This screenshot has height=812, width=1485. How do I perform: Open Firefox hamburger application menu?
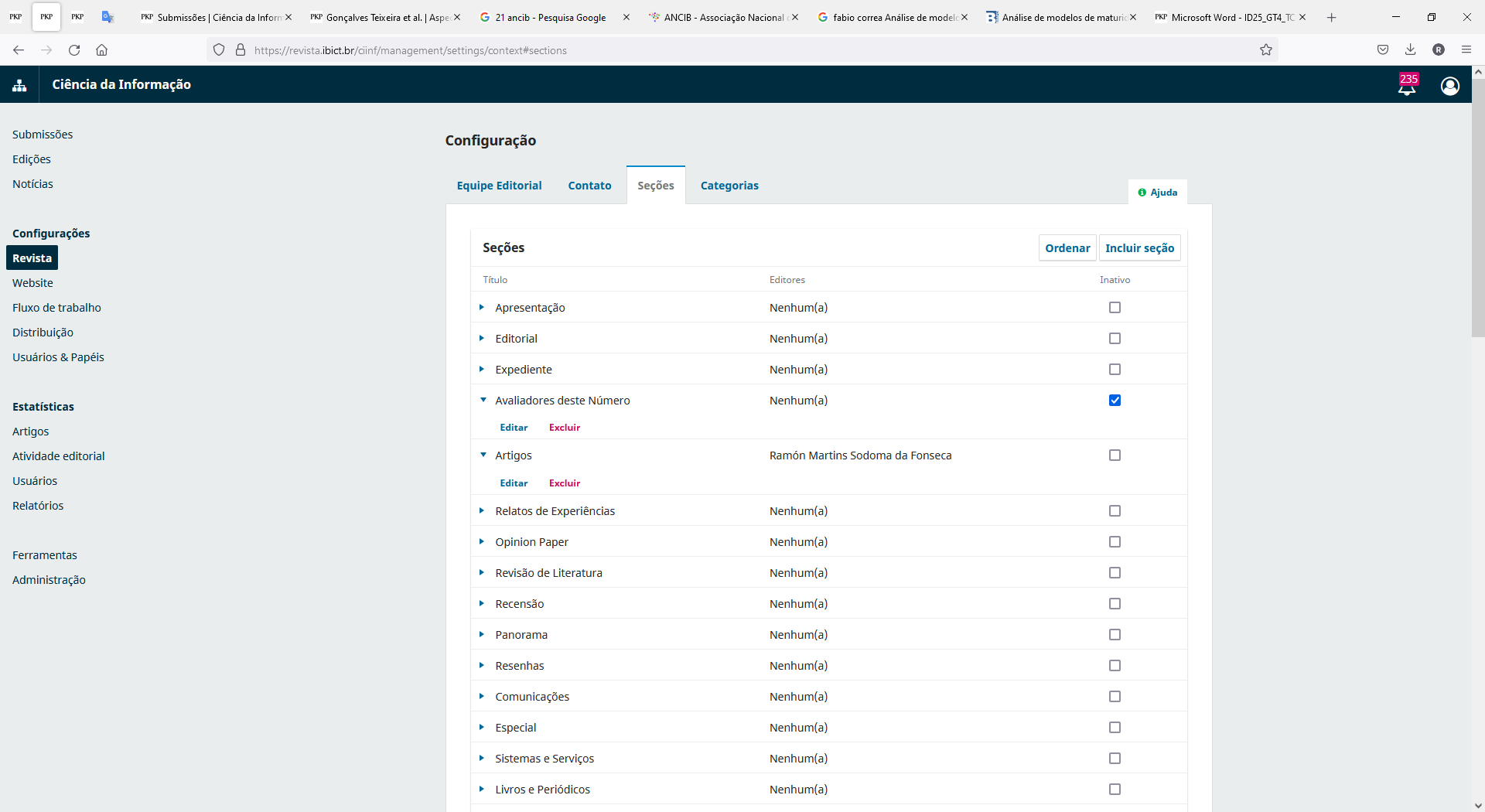tap(1466, 50)
